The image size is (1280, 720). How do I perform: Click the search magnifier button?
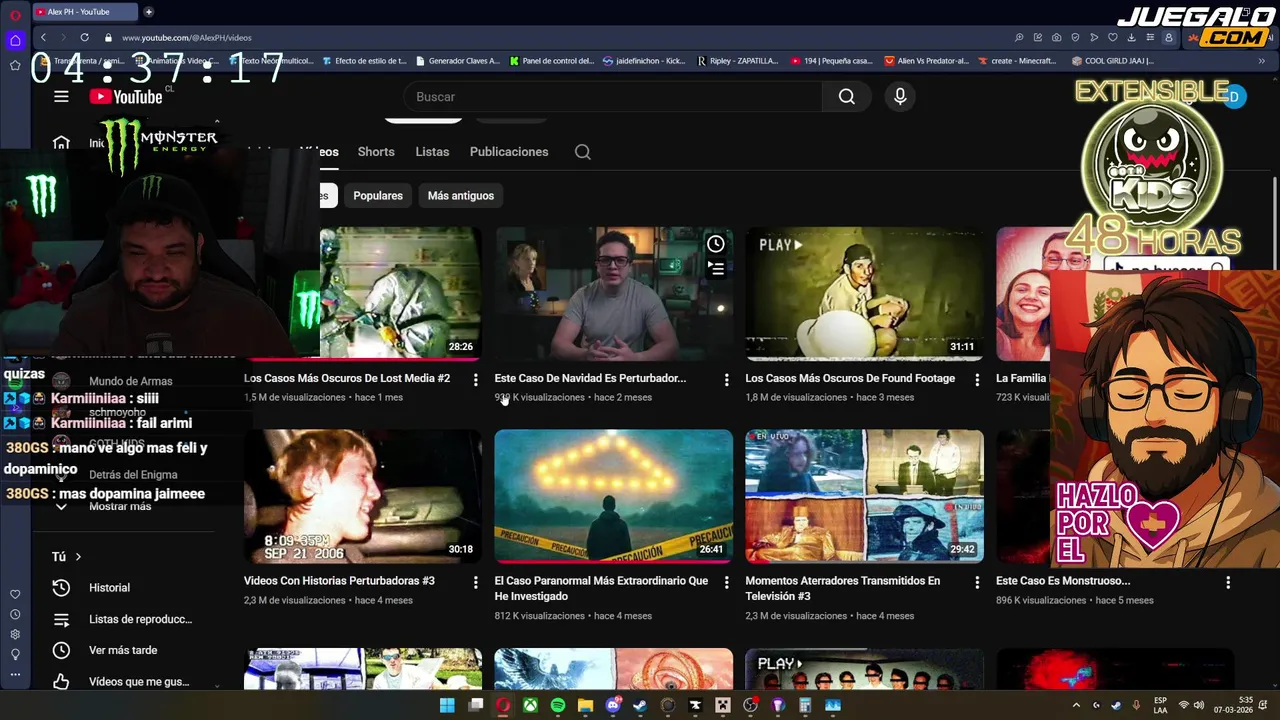click(x=847, y=97)
